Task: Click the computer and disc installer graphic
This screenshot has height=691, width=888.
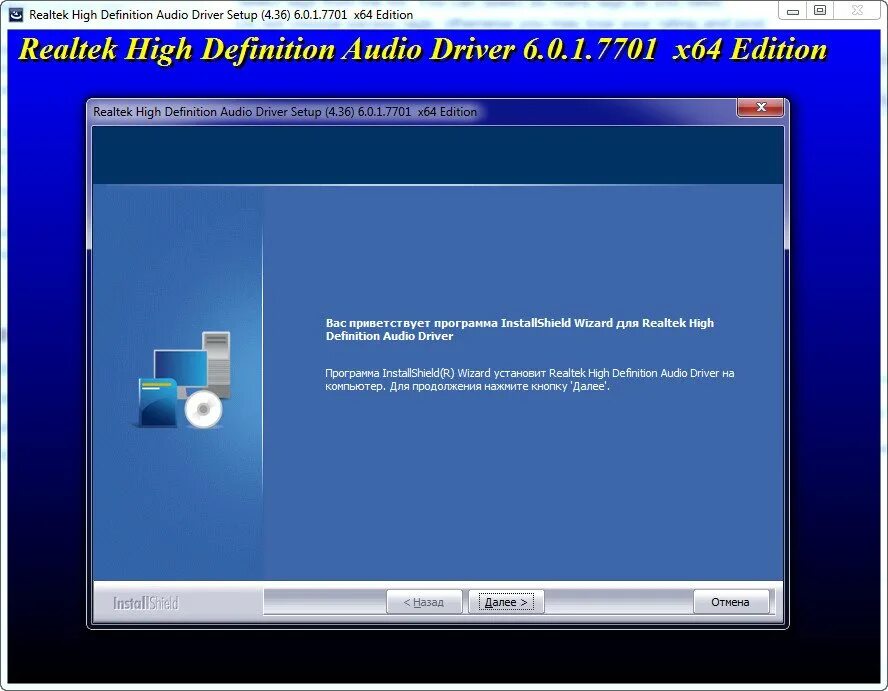Action: (x=184, y=379)
